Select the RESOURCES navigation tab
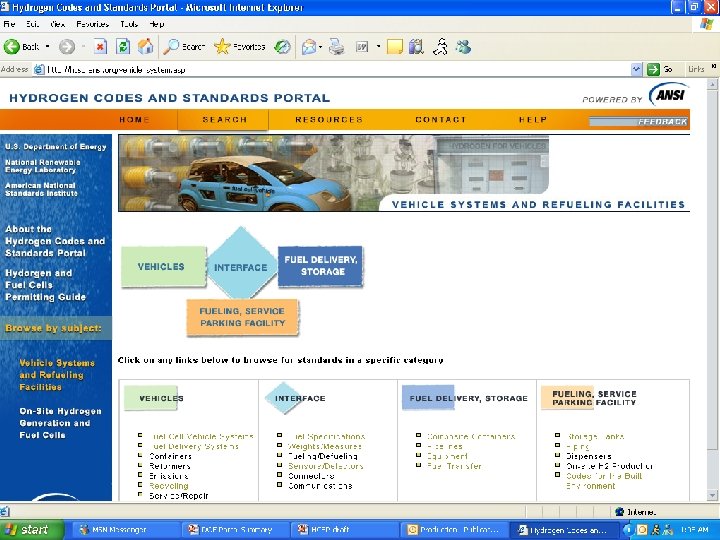720x540 pixels. coord(329,120)
